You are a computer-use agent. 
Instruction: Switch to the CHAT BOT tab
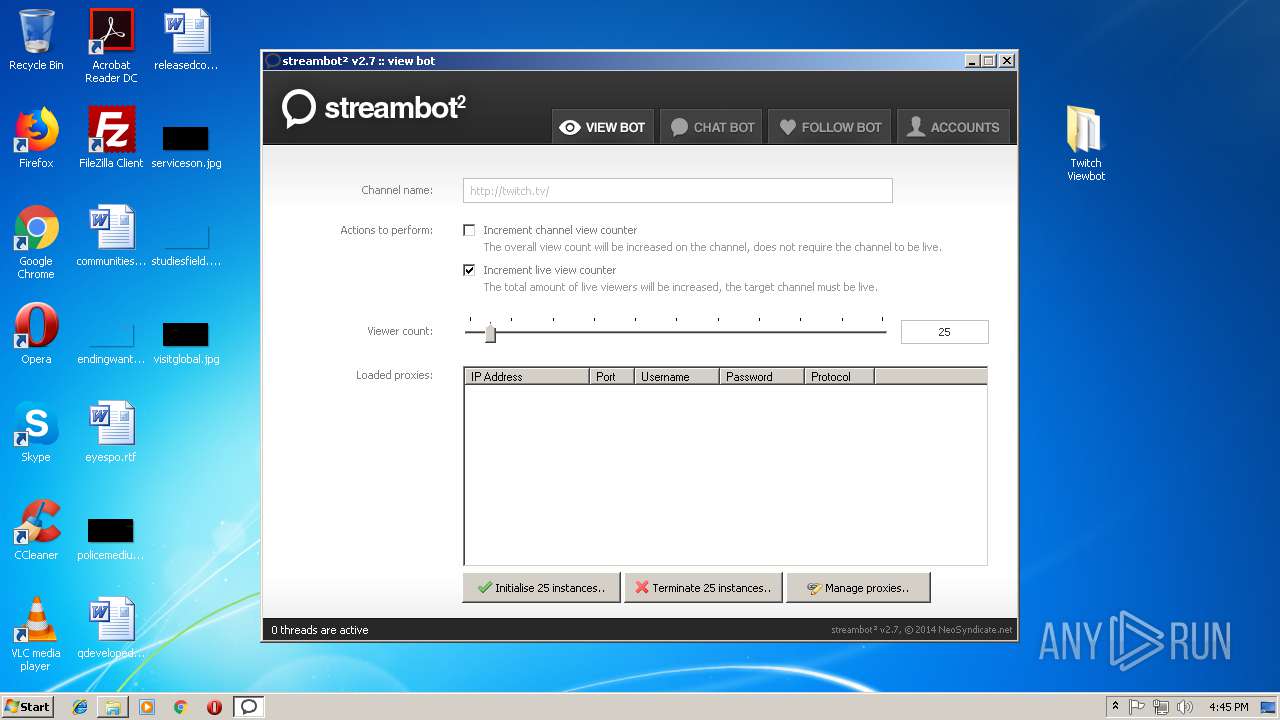[711, 127]
